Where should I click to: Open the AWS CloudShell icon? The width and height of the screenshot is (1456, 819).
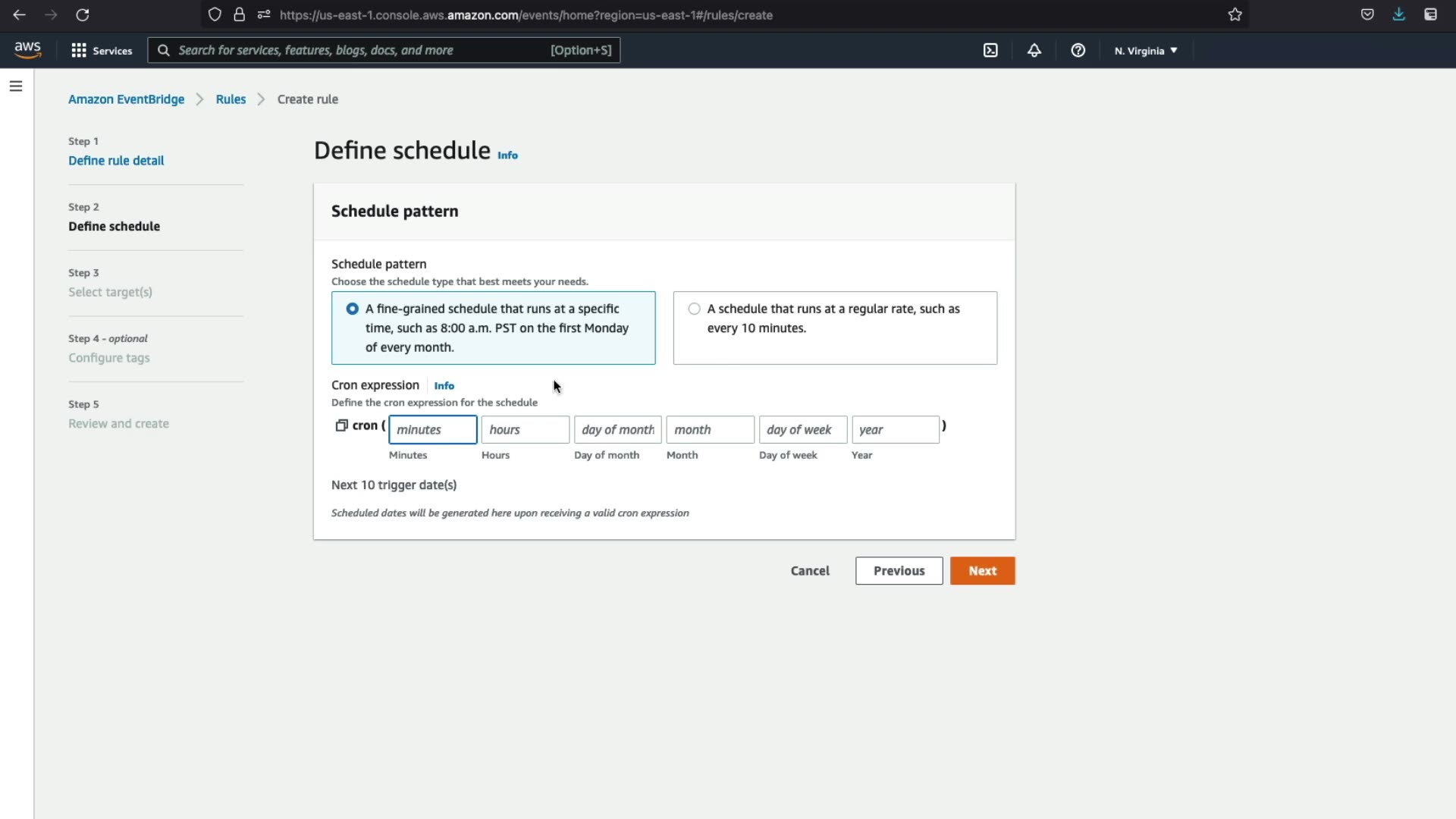coord(990,50)
